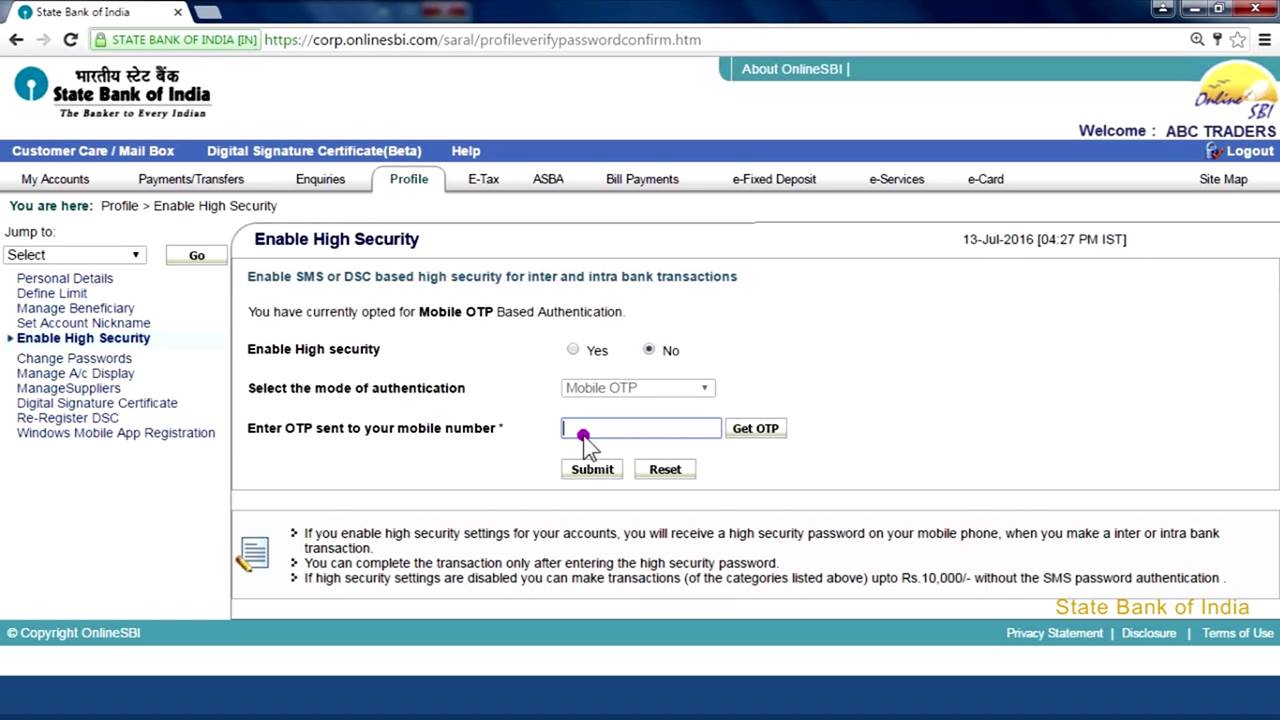
Task: Open Digital Signature Certificate(Beta) menu
Action: coord(314,151)
